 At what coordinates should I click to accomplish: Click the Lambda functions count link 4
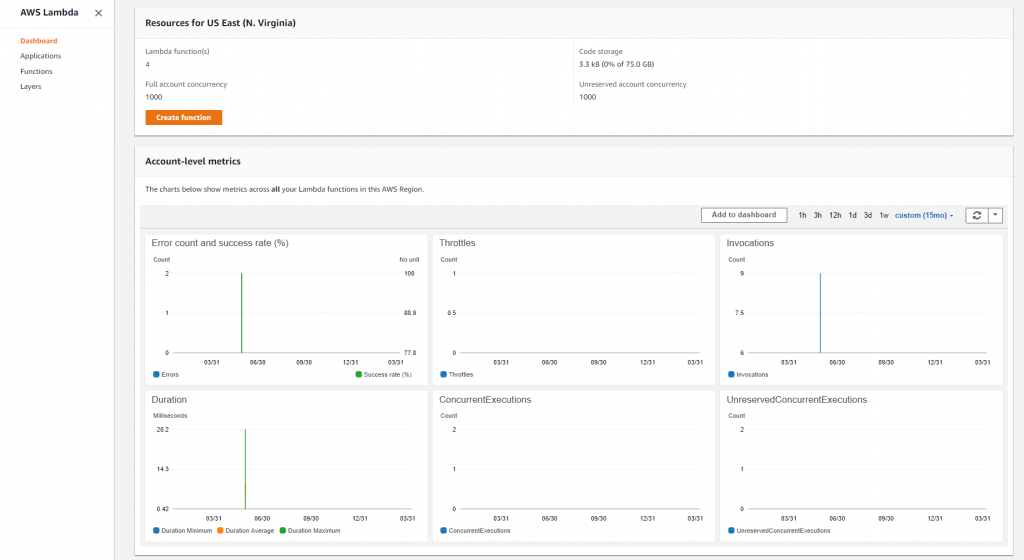tap(148, 64)
